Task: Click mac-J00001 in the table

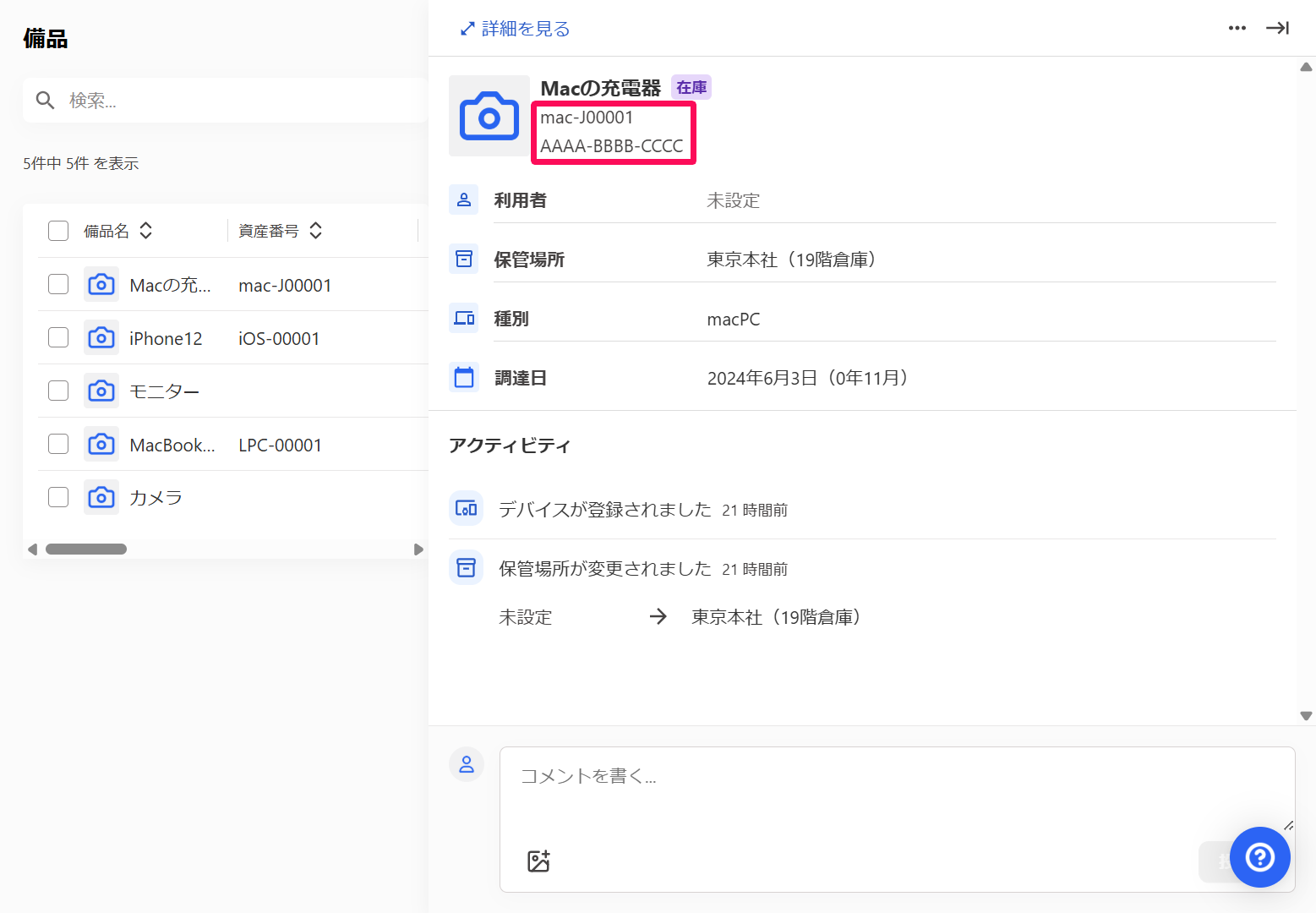Action: 285,286
